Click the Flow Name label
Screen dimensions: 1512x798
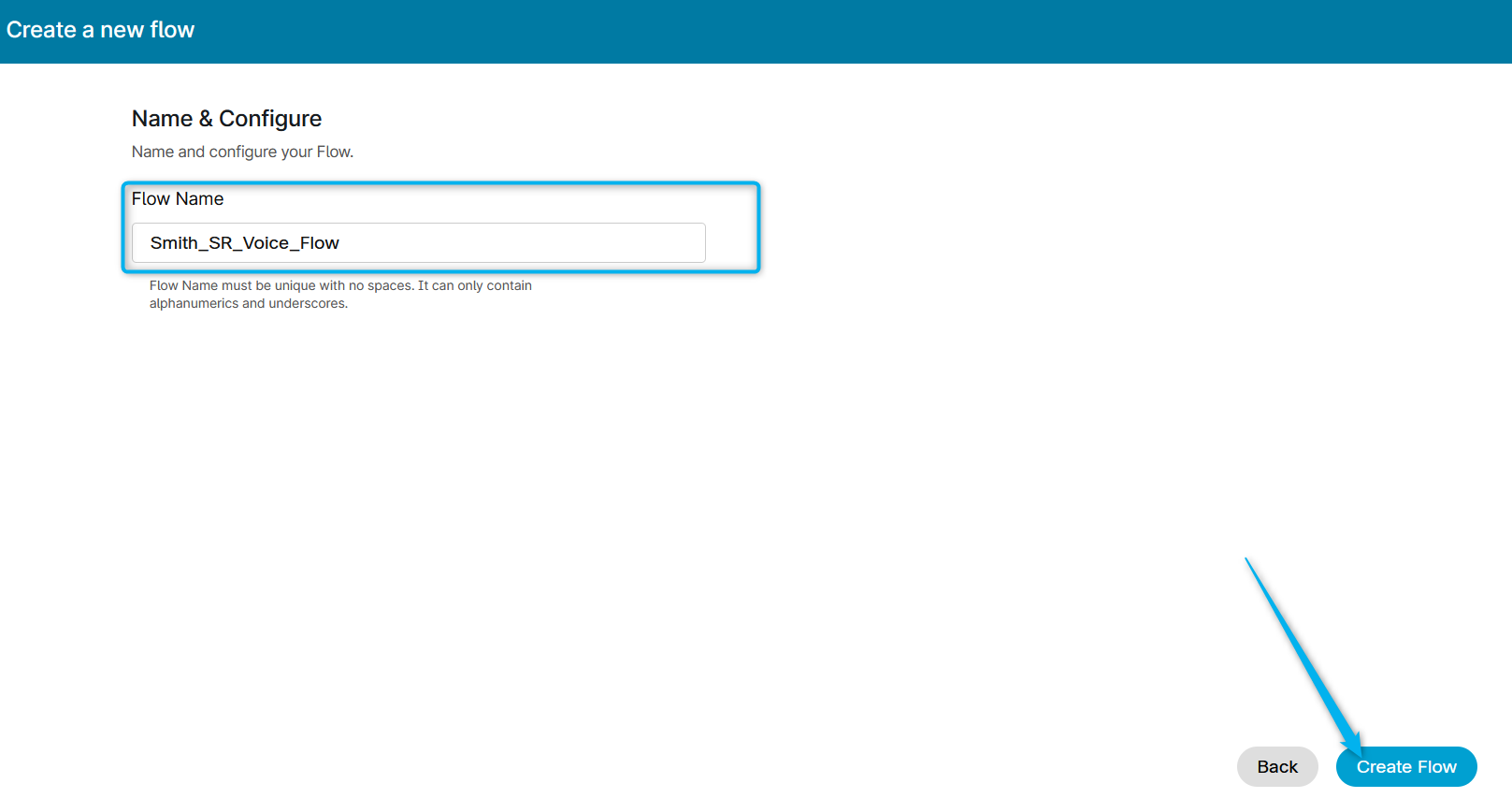[178, 199]
